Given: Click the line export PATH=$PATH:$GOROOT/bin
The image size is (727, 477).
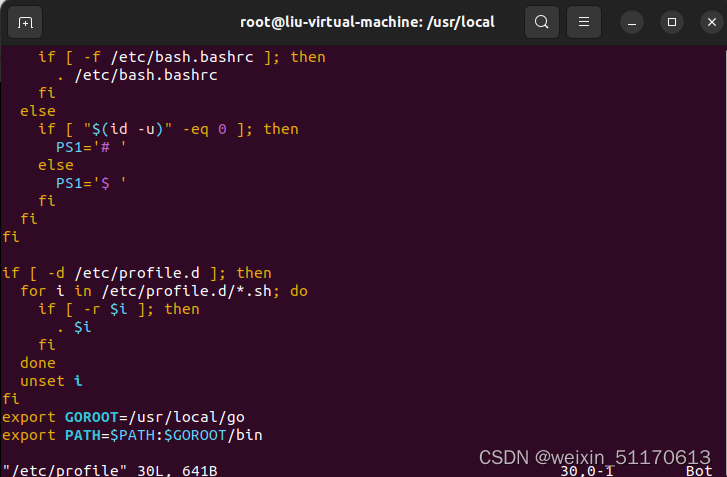Looking at the screenshot, I should tap(132, 435).
